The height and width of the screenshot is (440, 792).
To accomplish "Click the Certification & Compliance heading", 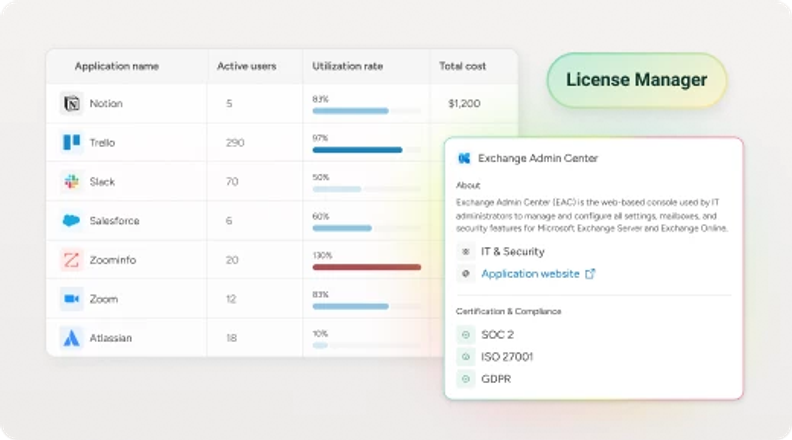I will point(508,311).
